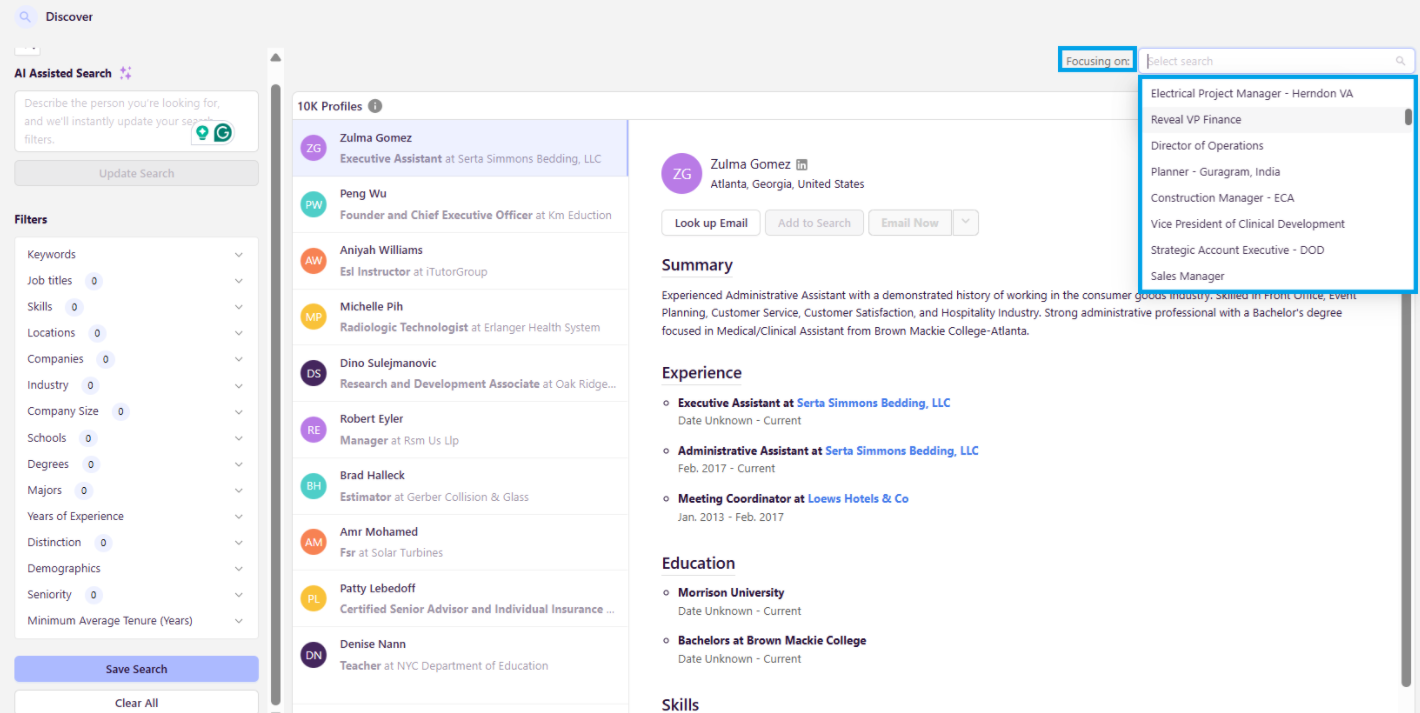1420x713 pixels.
Task: Click the dropdown list's vertical scrollbar thumb
Action: [1408, 117]
